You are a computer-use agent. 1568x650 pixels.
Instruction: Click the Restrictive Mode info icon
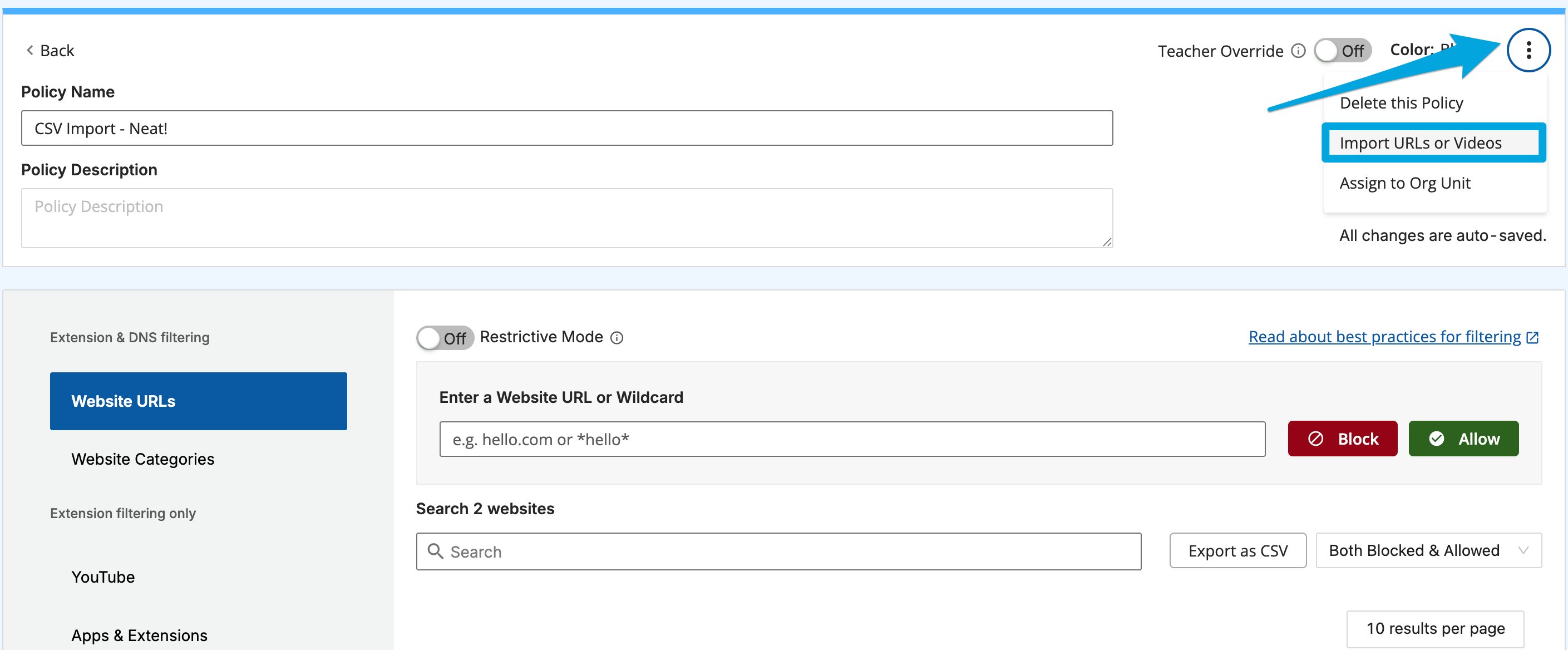617,338
